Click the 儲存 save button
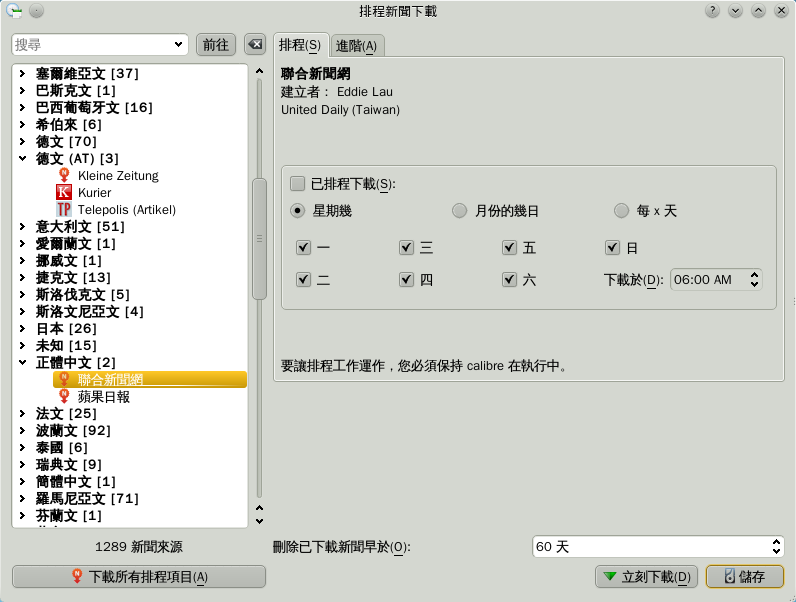Viewport: 796px width, 602px height. (x=745, y=577)
